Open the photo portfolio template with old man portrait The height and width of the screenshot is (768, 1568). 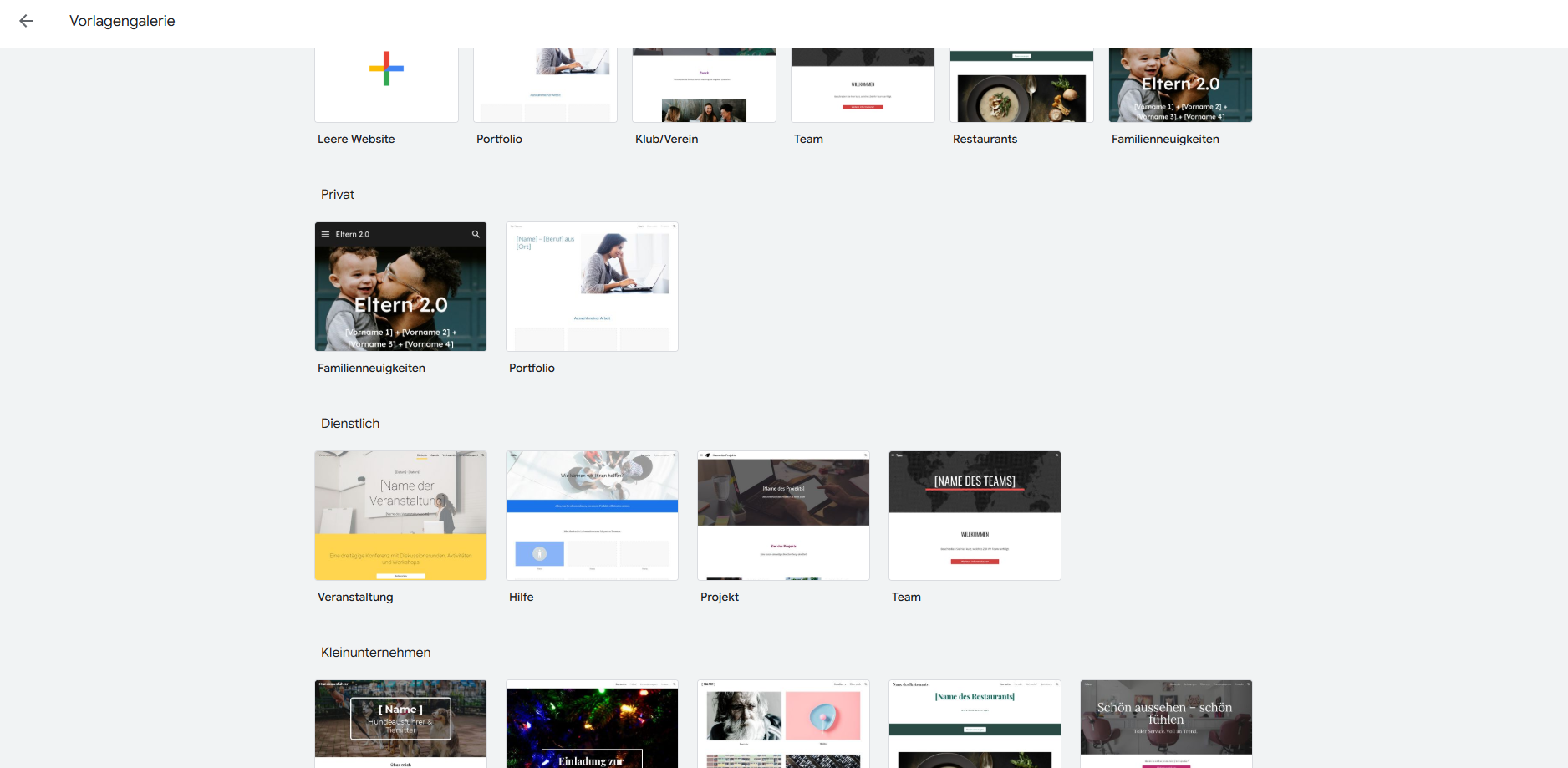click(783, 724)
